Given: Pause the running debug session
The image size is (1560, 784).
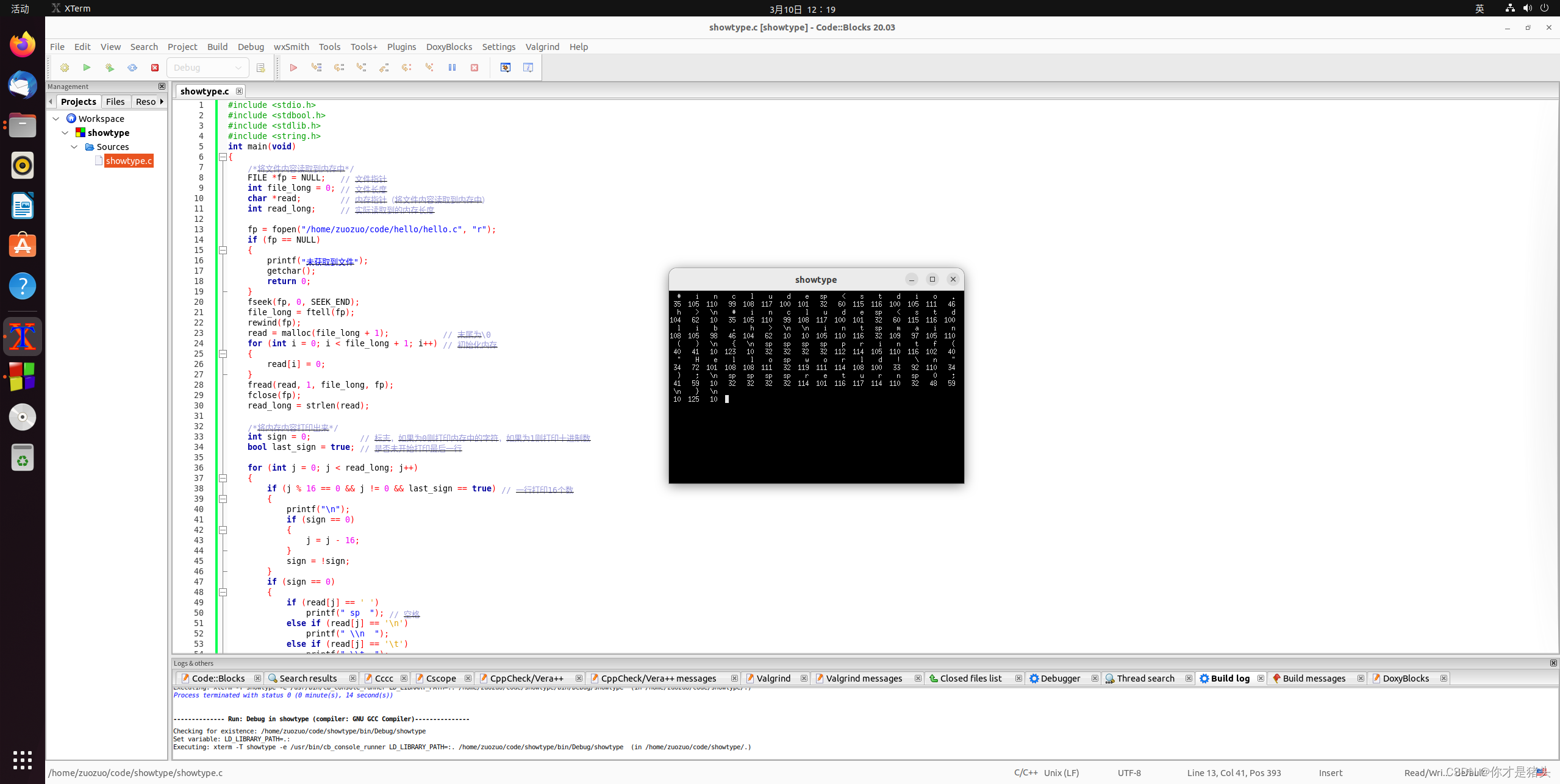Looking at the screenshot, I should [452, 67].
